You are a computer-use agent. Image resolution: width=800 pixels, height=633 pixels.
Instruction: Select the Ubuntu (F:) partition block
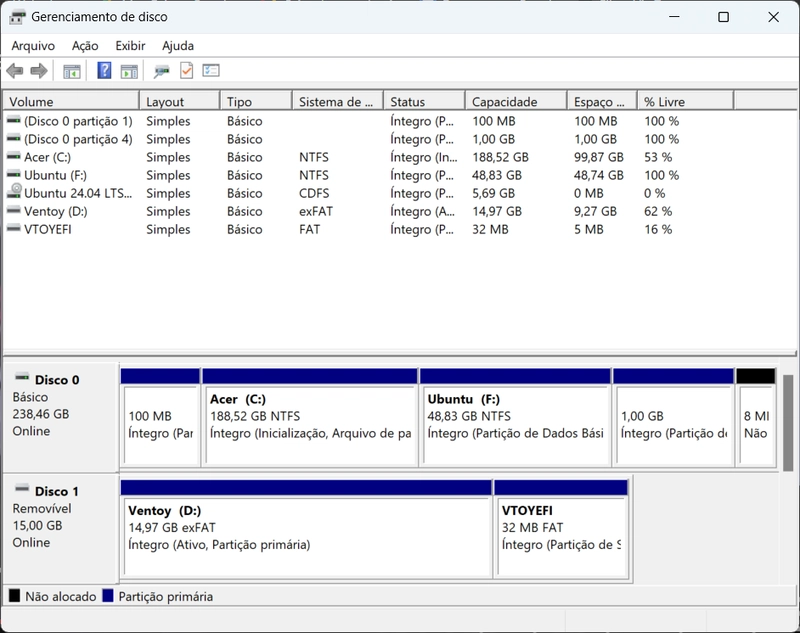(x=515, y=417)
